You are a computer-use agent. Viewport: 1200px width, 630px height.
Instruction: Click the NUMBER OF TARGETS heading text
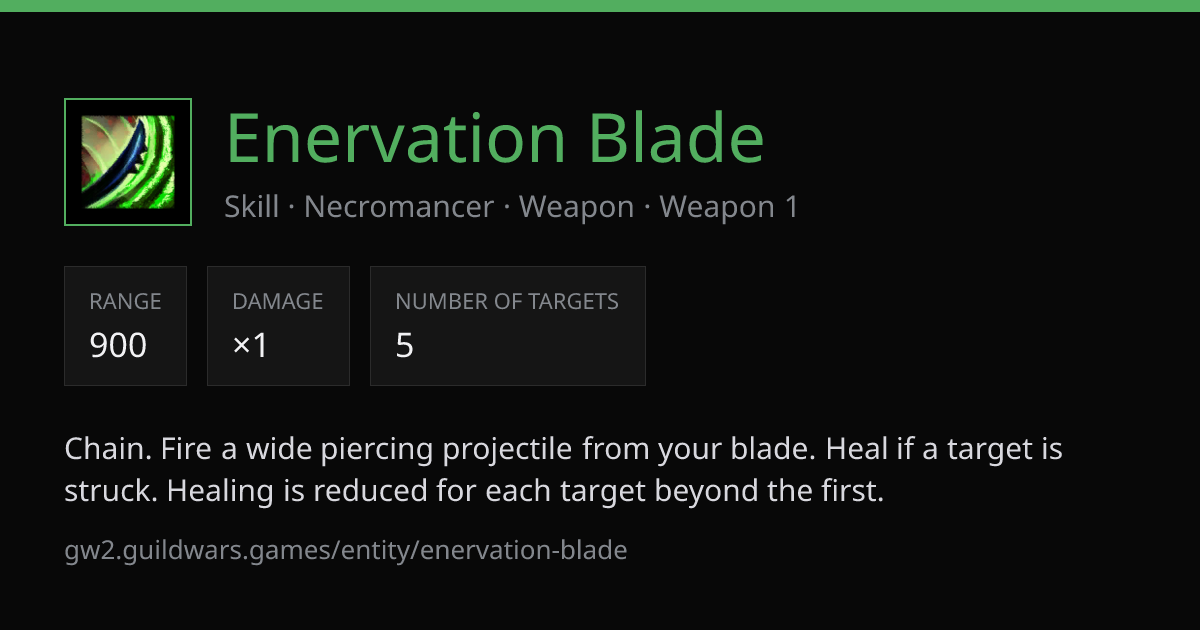(507, 301)
